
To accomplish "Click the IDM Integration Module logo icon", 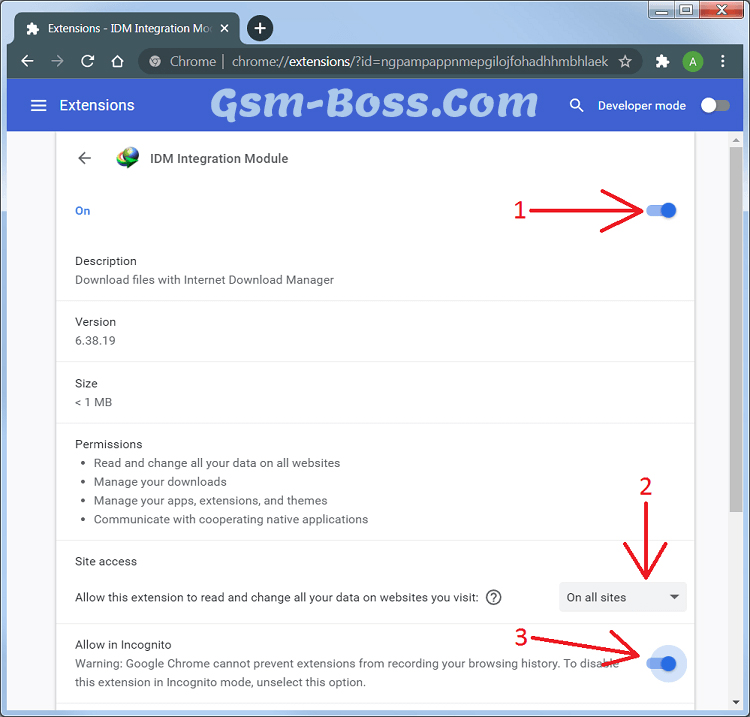I will pos(127,158).
